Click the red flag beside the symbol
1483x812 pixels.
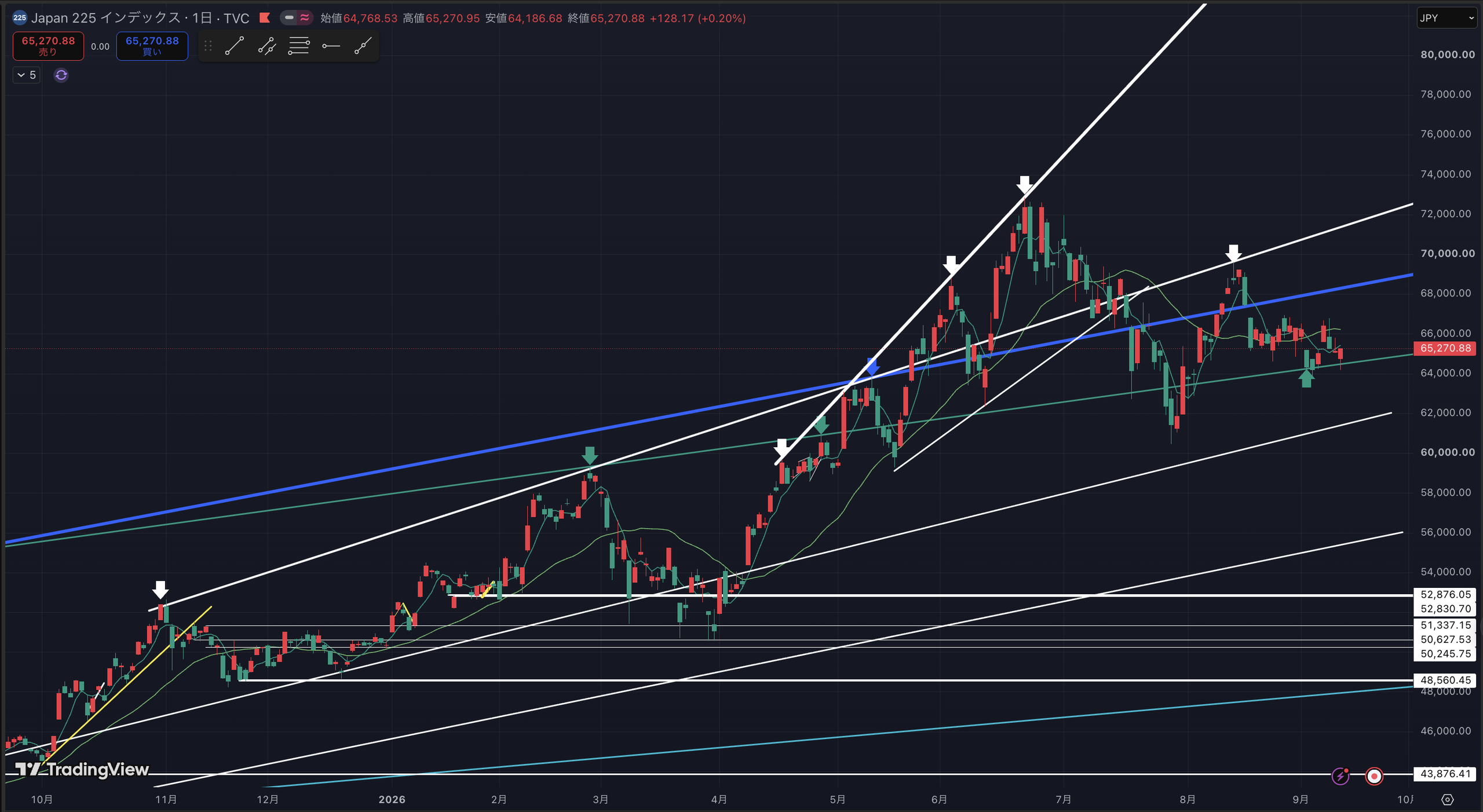pos(265,18)
